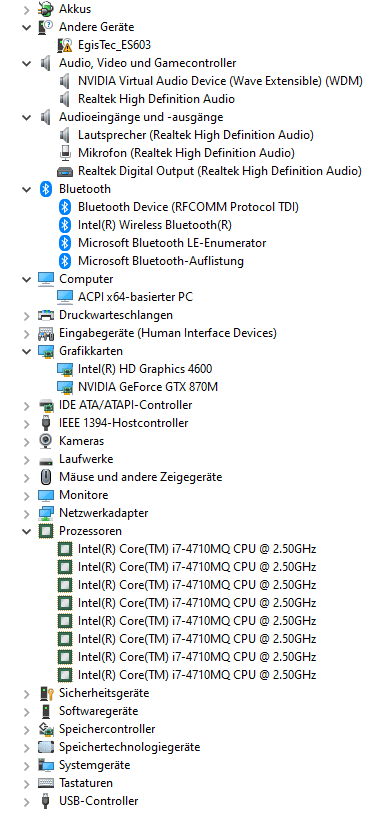
Task: Click the Tastaturen keyboard icon
Action: click(x=46, y=783)
